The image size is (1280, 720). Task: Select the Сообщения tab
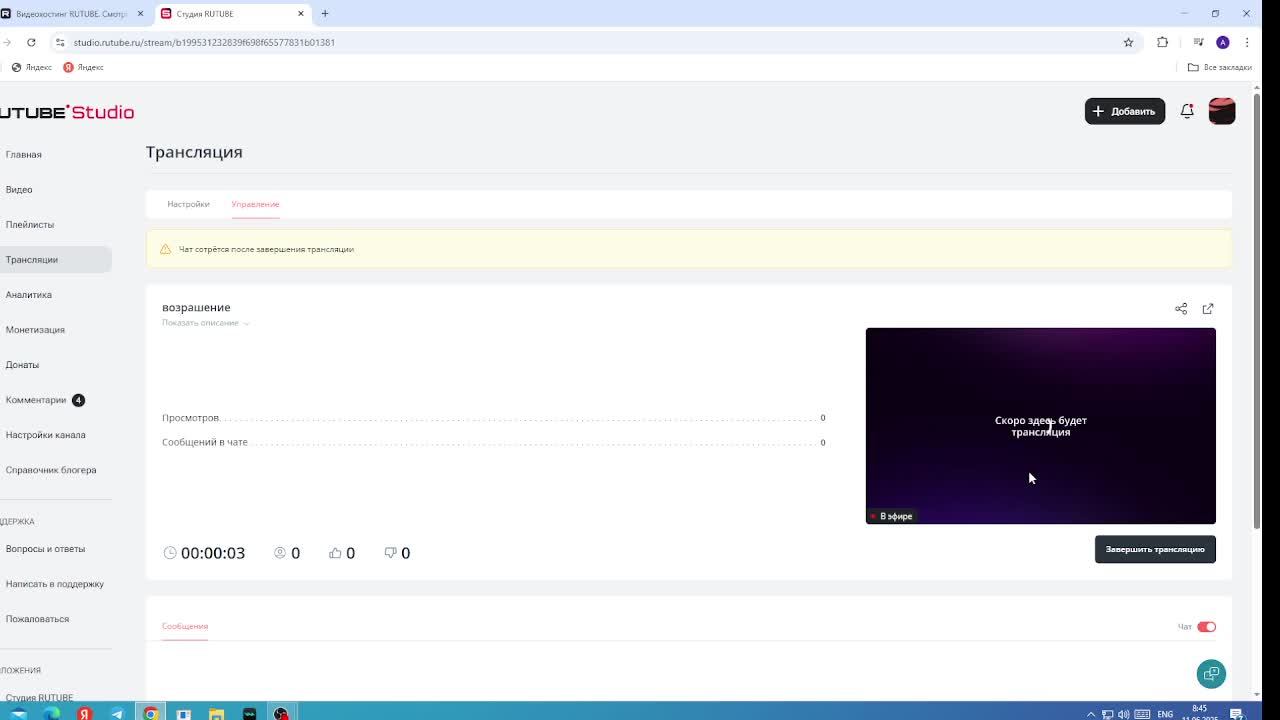185,626
